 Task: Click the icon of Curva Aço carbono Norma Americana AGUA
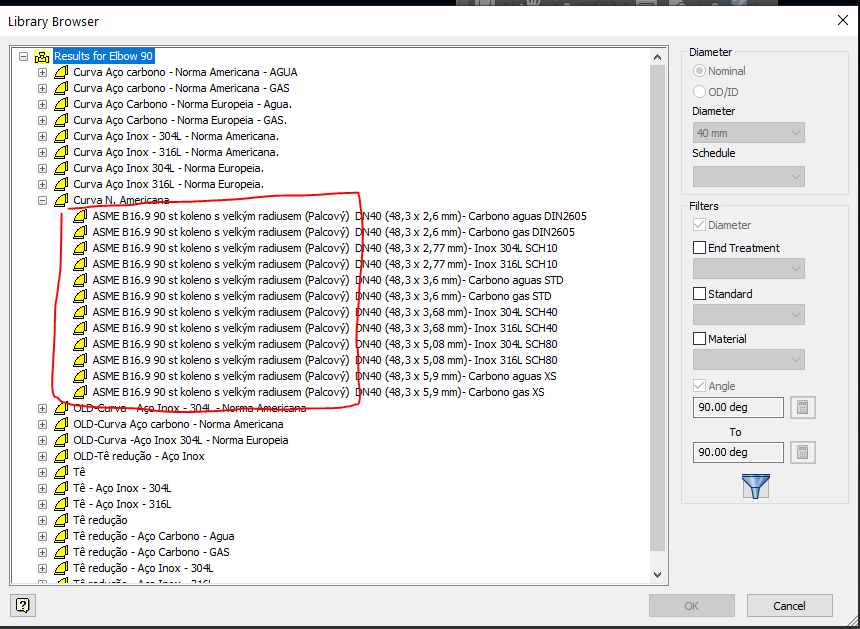[61, 72]
